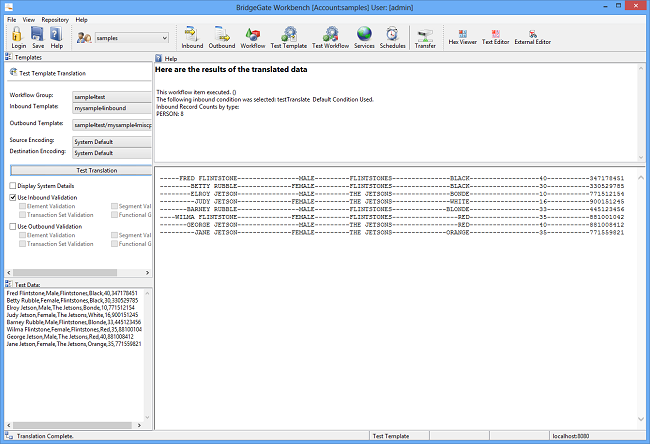650x444 pixels.
Task: Open the Repository menu
Action: coord(55,19)
